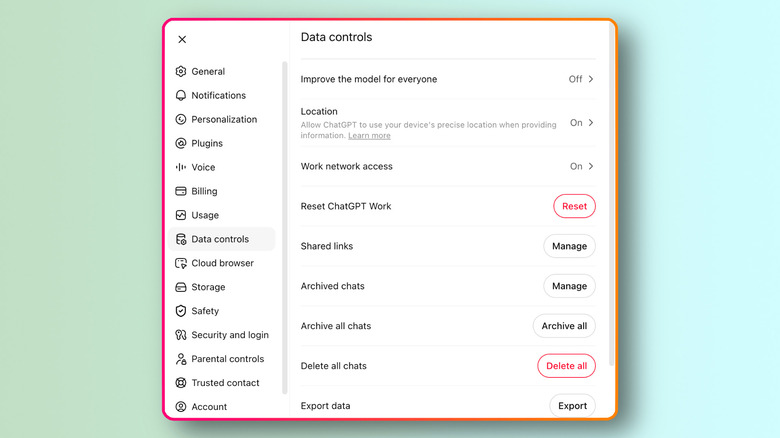780x438 pixels.
Task: Expand the Work network access chevron
Action: (x=591, y=166)
